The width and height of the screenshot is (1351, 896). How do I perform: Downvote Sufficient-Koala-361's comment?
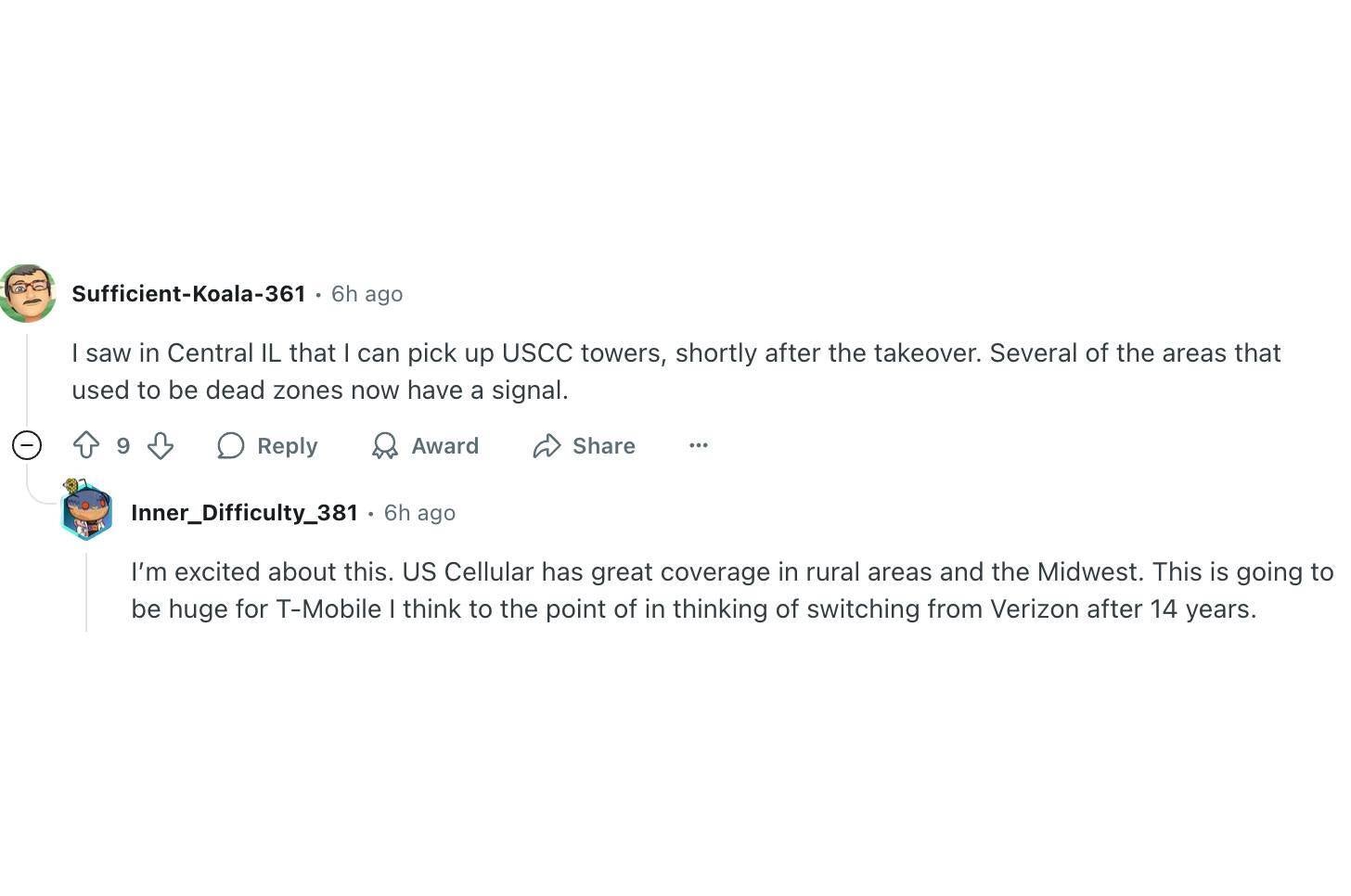161,446
